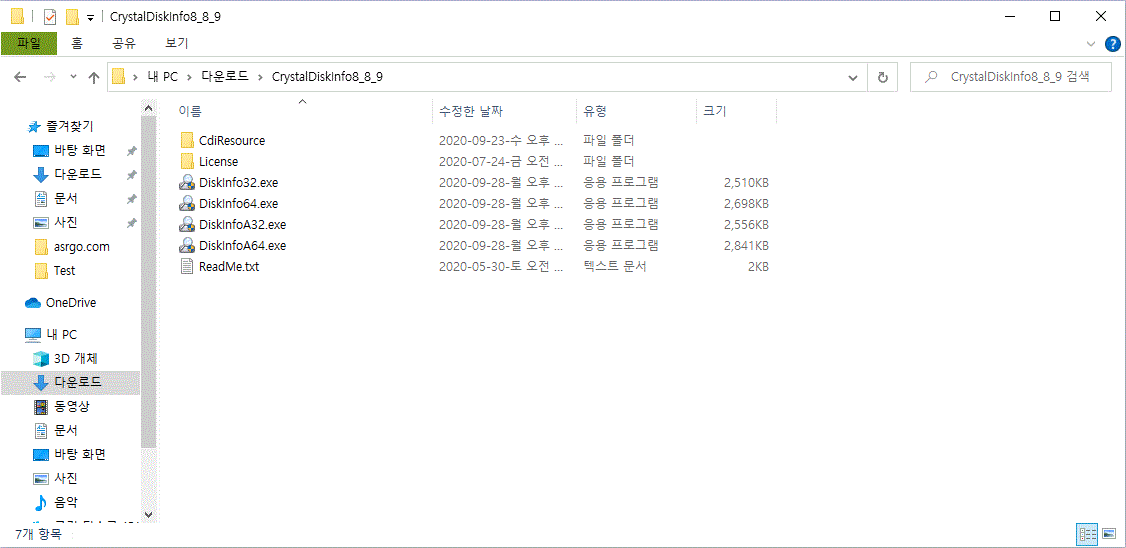Click pin icon next to 바탕 화면
The height and width of the screenshot is (548, 1126).
coord(131,152)
